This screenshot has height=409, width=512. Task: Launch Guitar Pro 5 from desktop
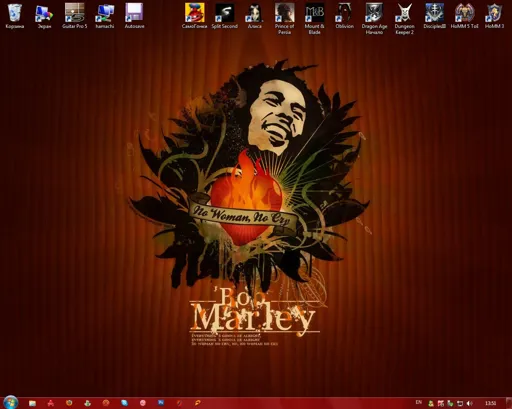click(75, 16)
